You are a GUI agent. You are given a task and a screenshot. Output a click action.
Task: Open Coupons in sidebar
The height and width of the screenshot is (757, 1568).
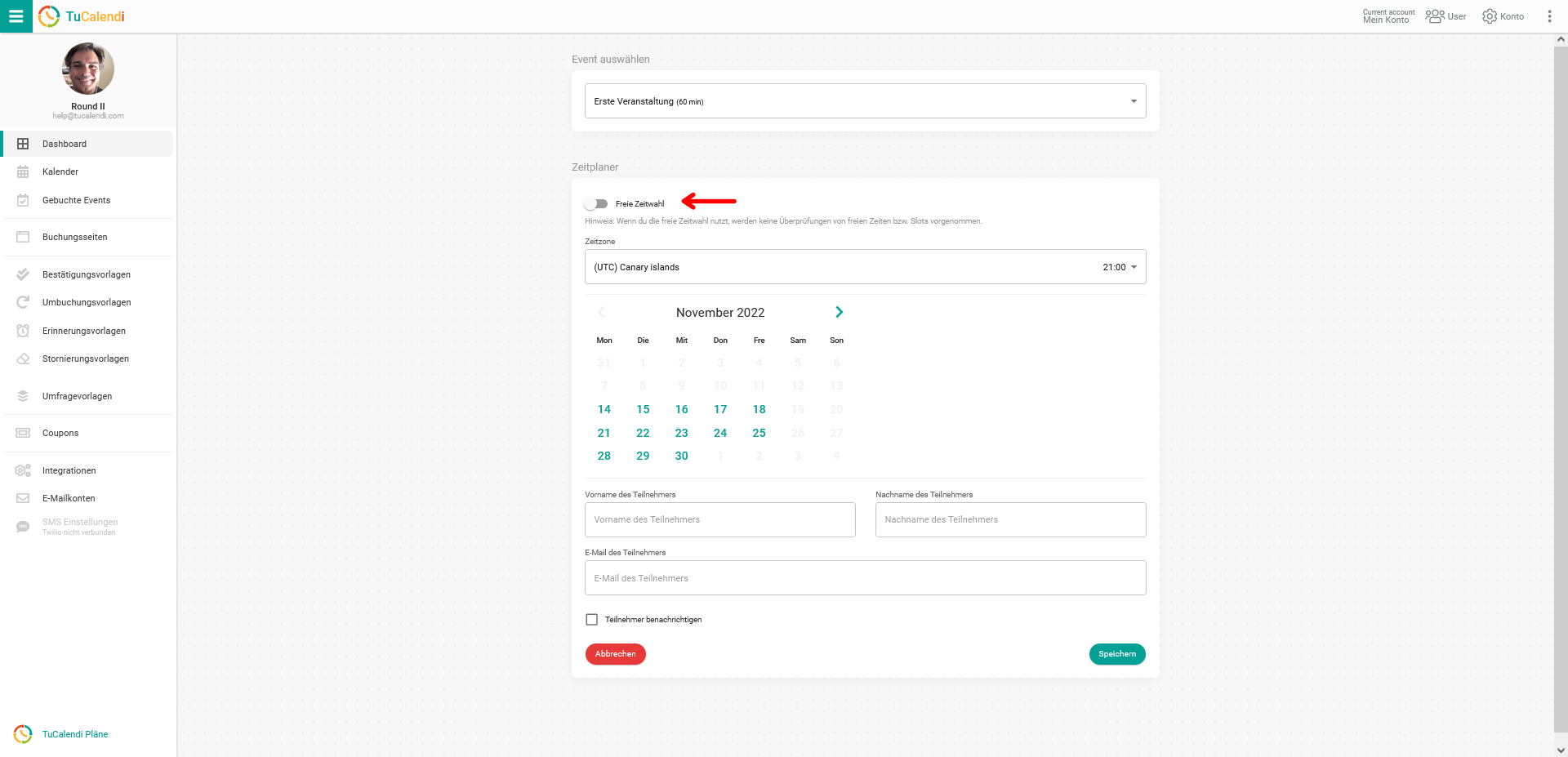pos(88,433)
